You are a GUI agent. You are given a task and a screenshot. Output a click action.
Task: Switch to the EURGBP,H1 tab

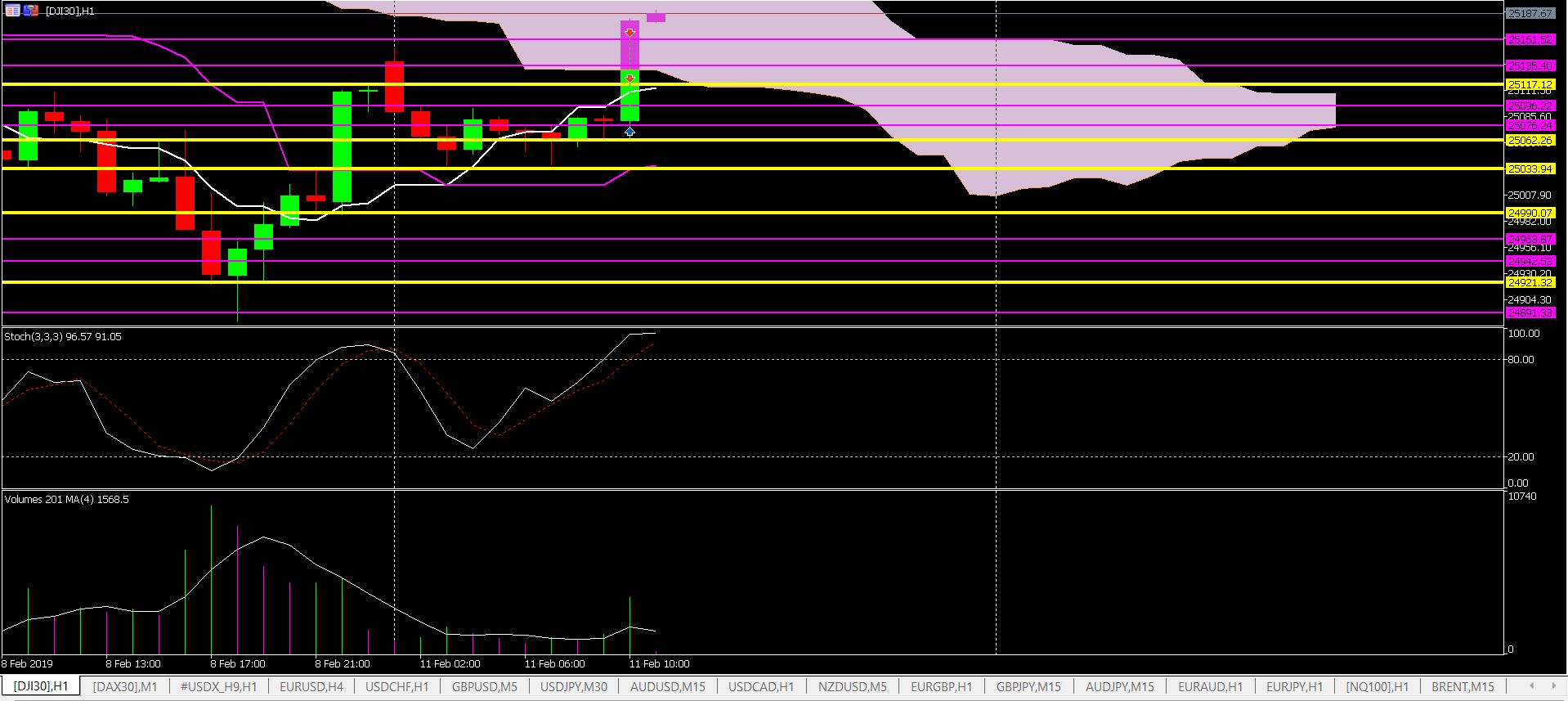(x=942, y=686)
